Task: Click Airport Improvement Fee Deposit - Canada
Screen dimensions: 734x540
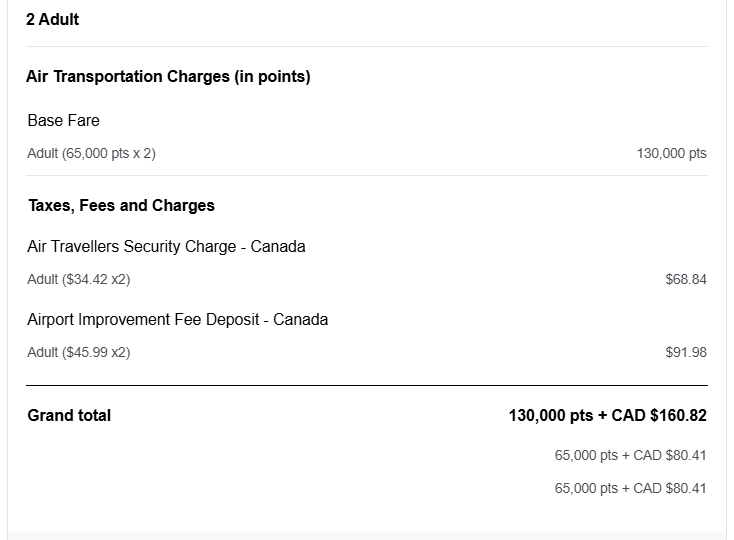Action: point(177,320)
